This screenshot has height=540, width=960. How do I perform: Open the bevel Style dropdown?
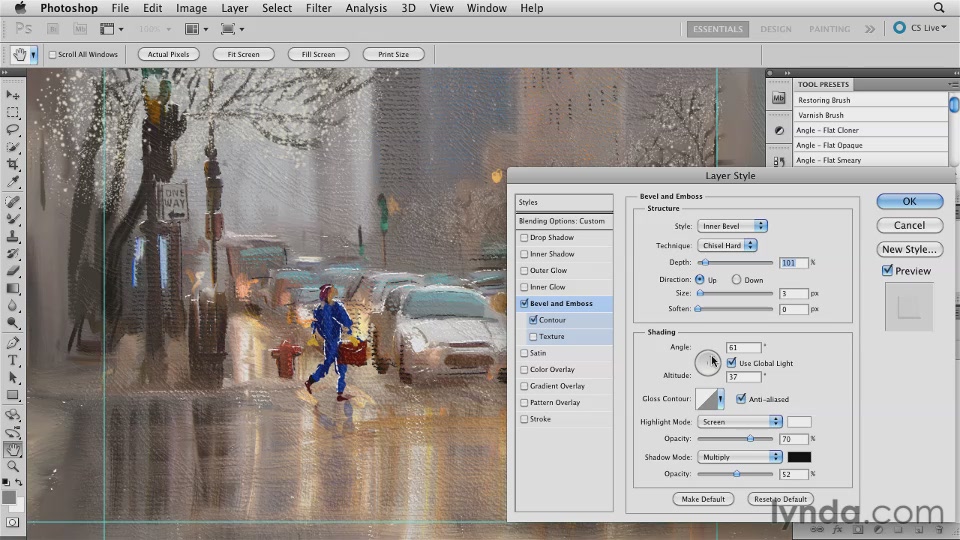pyautogui.click(x=732, y=226)
